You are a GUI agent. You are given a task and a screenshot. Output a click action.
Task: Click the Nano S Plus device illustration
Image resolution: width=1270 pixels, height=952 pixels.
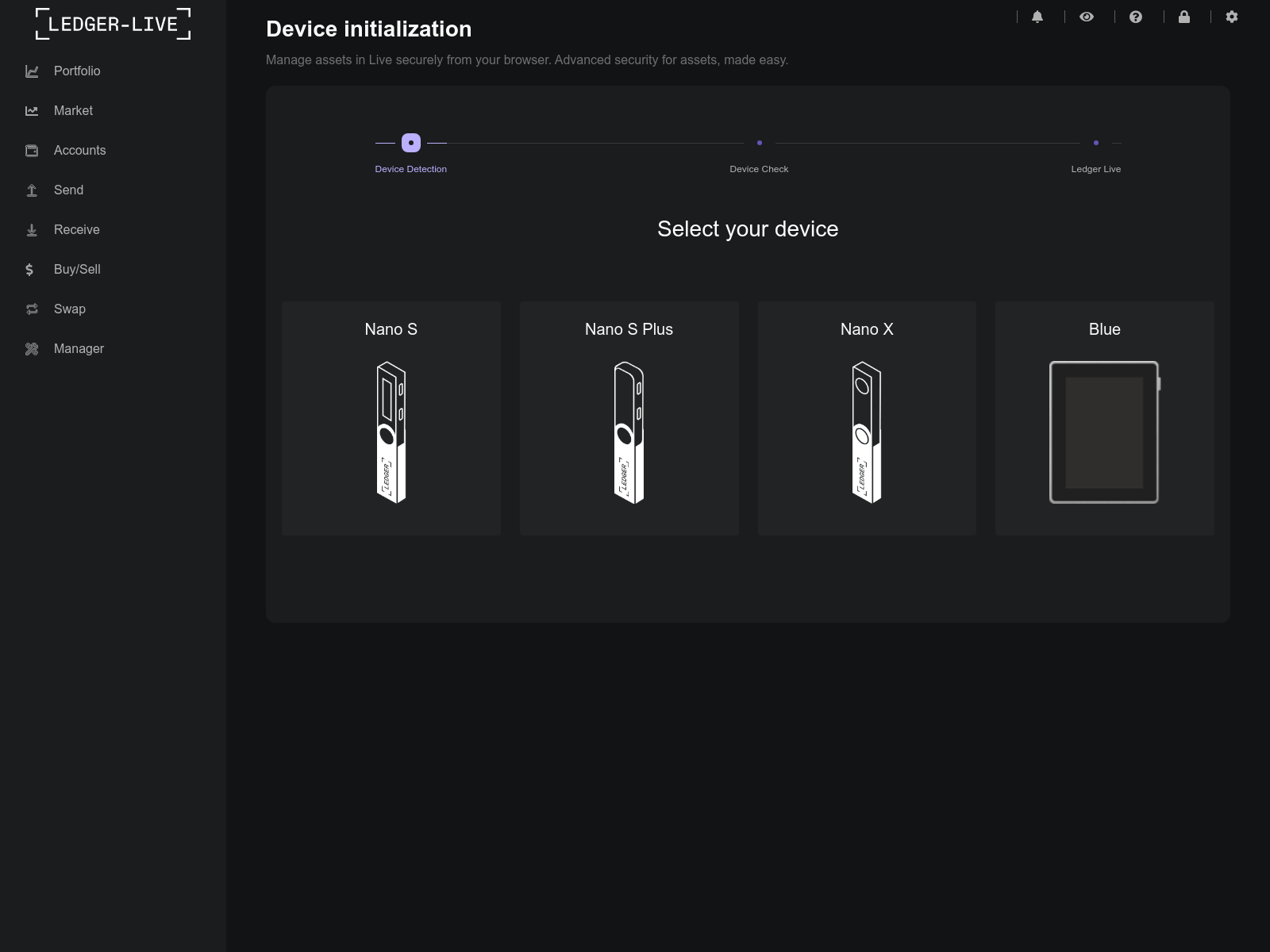click(x=629, y=432)
